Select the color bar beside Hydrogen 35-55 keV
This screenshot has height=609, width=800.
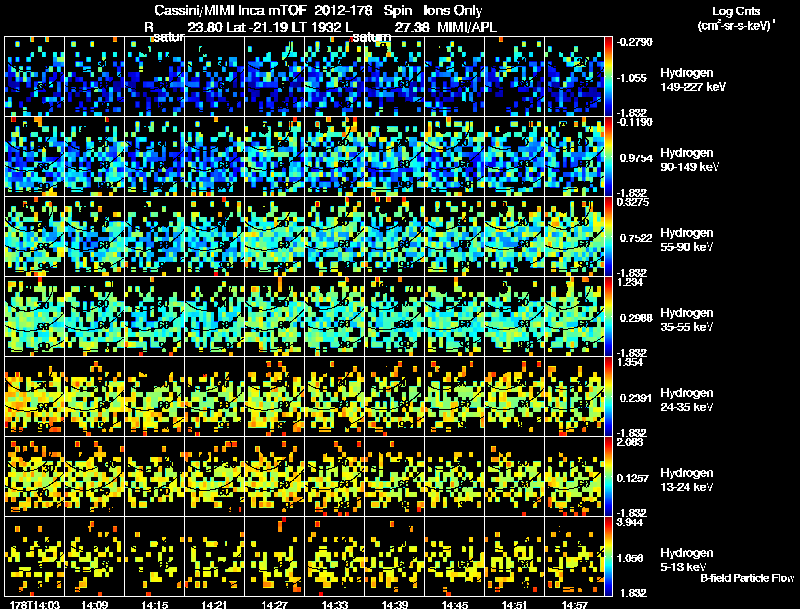pos(608,316)
